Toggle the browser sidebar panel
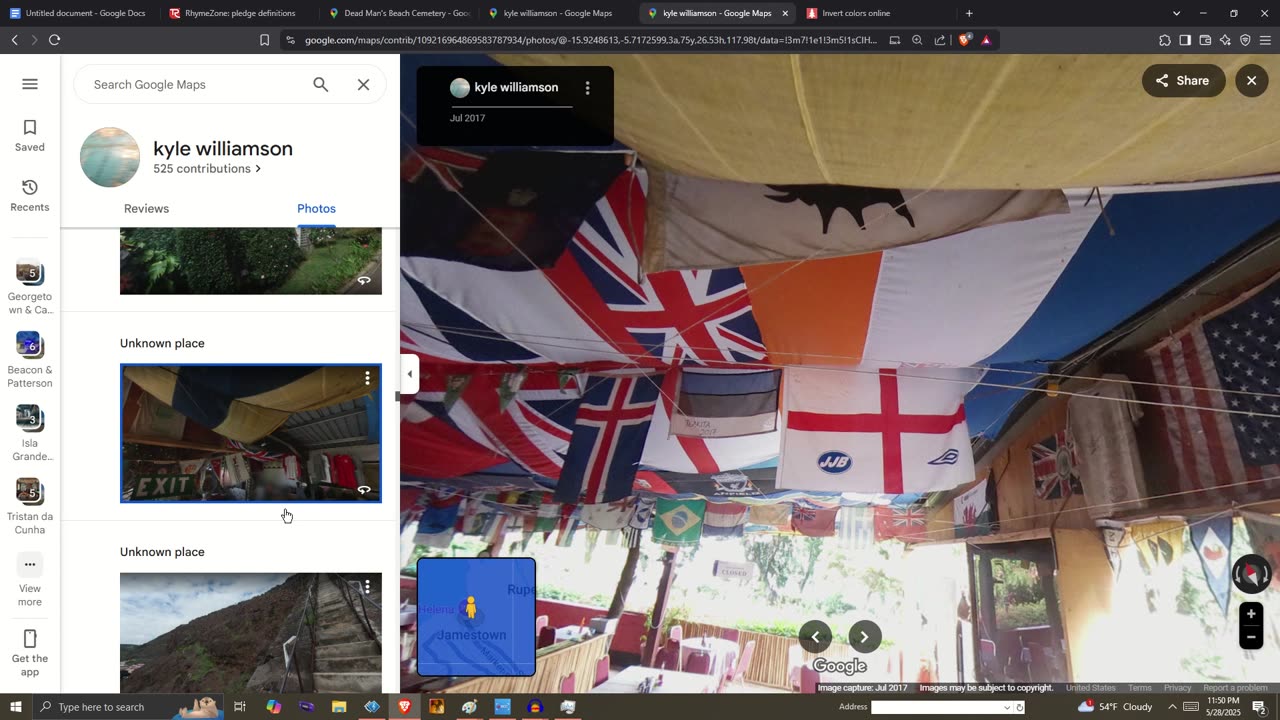This screenshot has width=1280, height=720. pyautogui.click(x=1185, y=40)
